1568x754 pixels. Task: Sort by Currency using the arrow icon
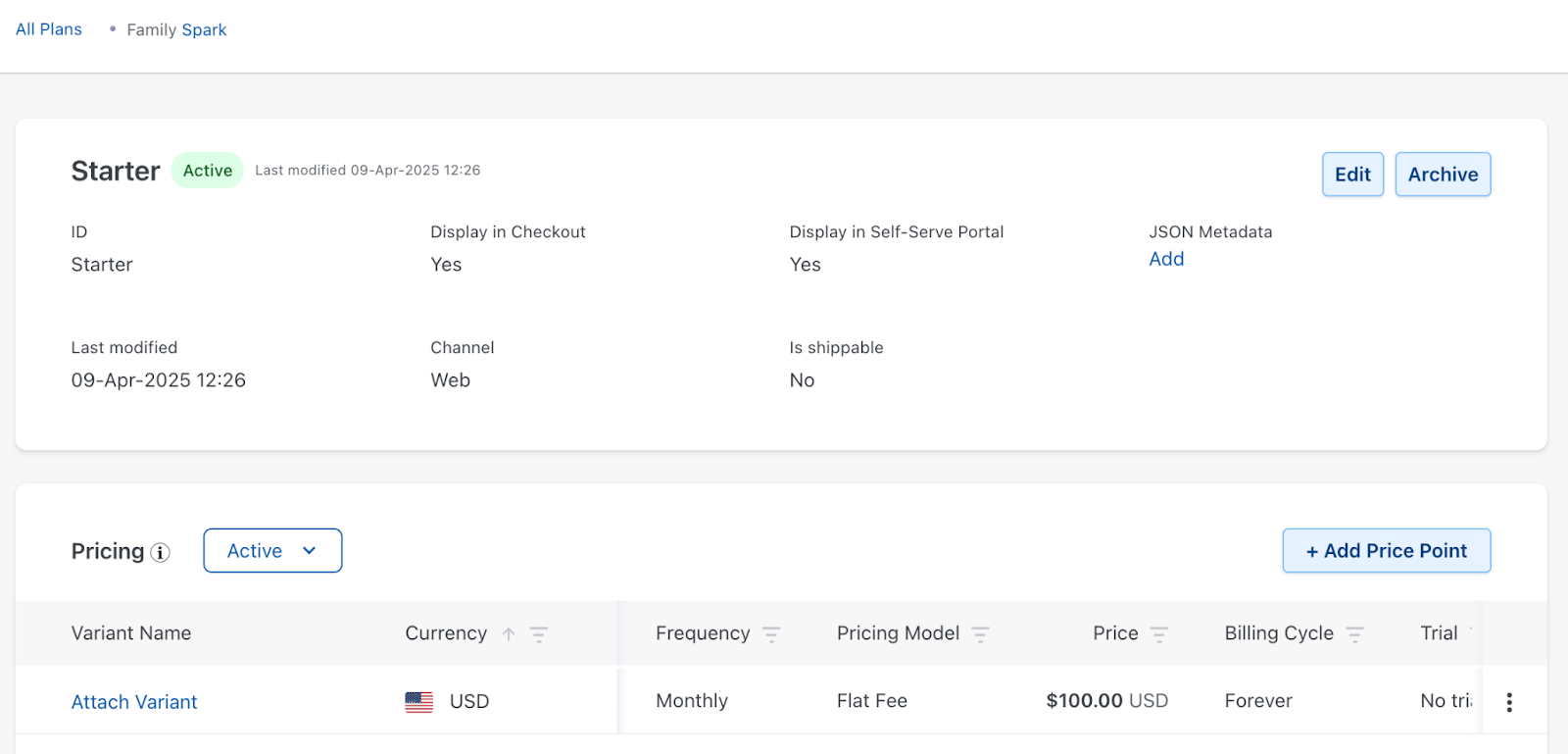pos(509,634)
